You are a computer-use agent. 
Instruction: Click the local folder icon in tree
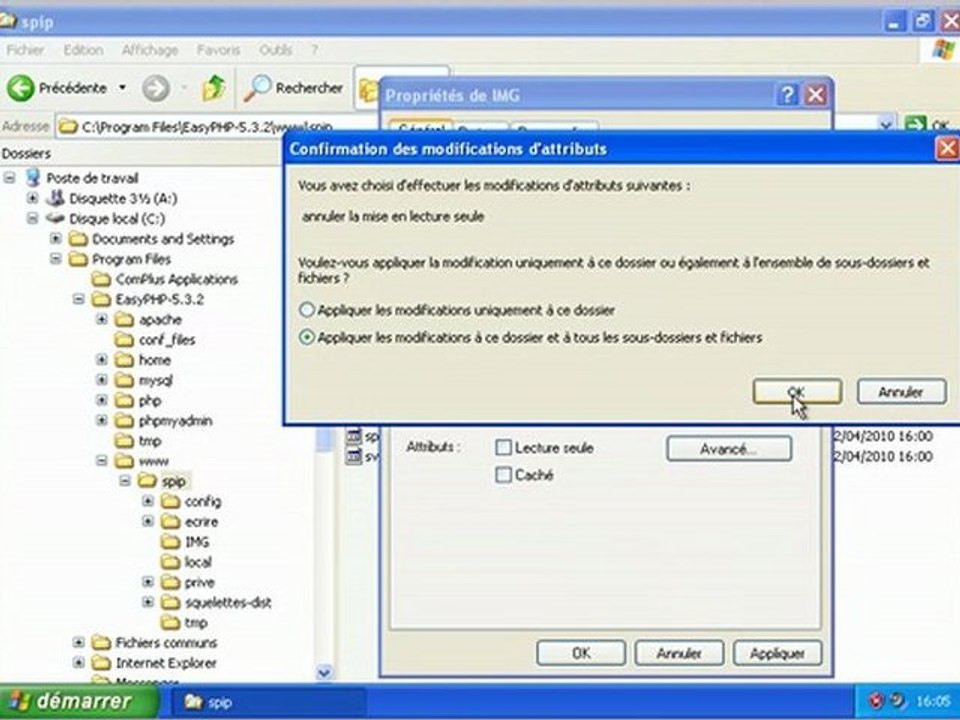click(170, 561)
